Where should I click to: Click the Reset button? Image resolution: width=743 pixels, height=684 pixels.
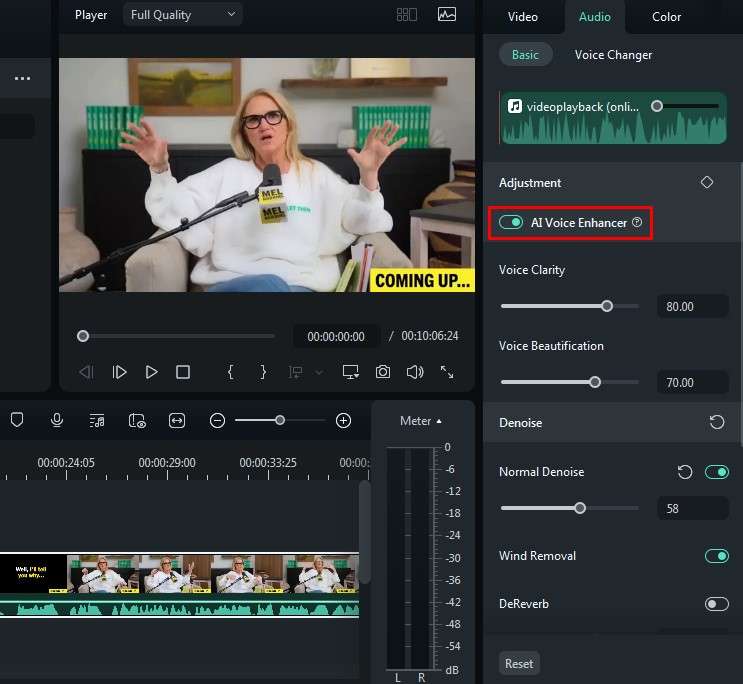[519, 664]
